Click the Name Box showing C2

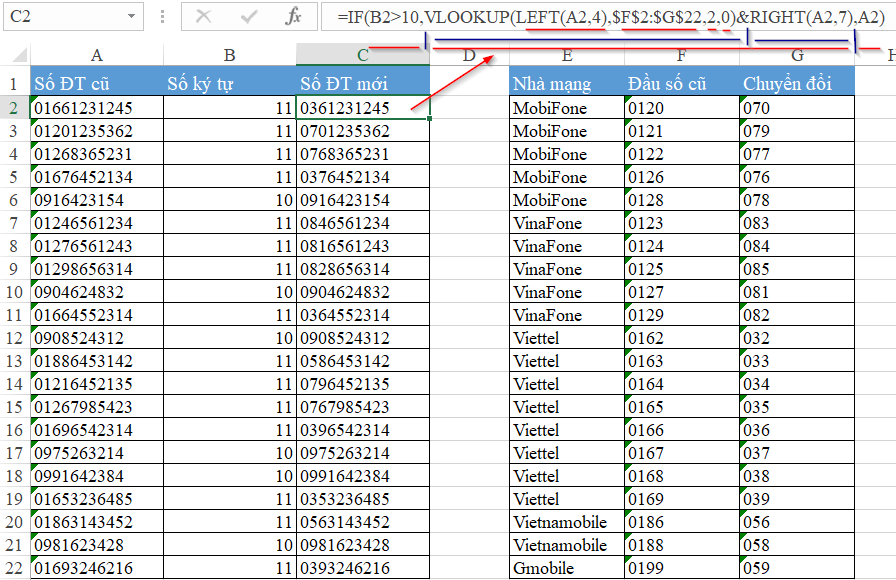coord(60,17)
